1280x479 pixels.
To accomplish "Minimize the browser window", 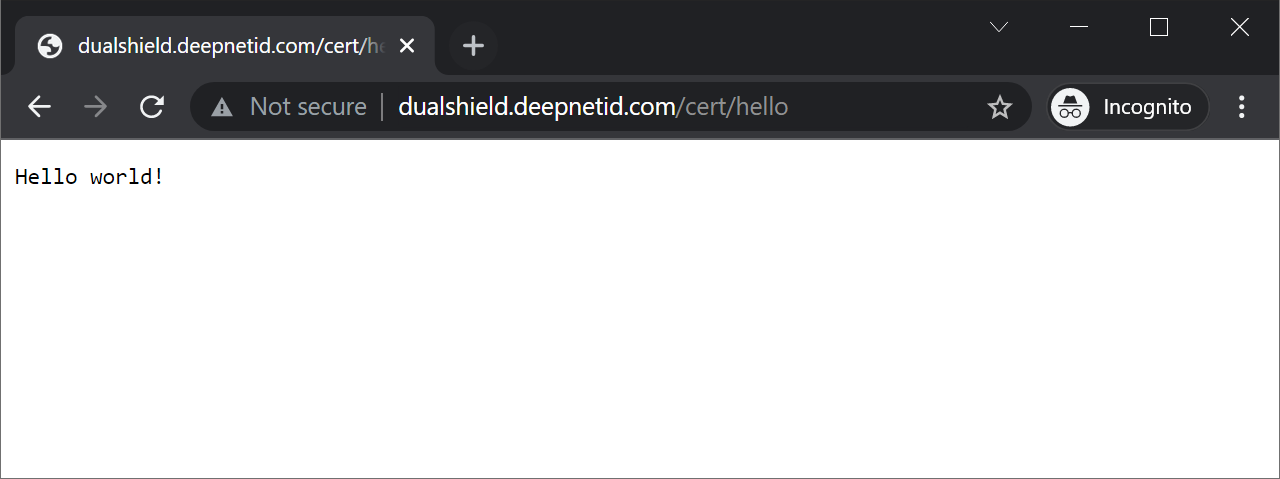I will pyautogui.click(x=1079, y=28).
